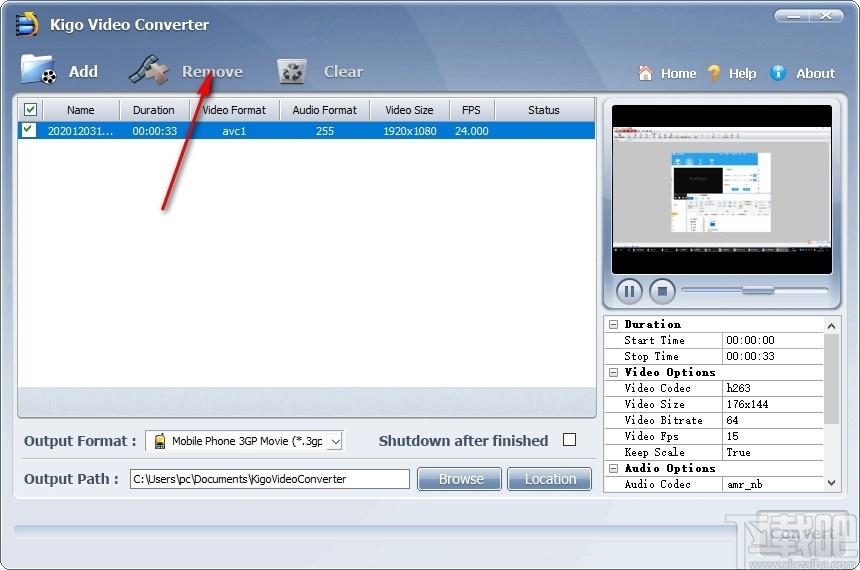The width and height of the screenshot is (860, 570).
Task: Click the video preview thumbnail
Action: [x=722, y=189]
